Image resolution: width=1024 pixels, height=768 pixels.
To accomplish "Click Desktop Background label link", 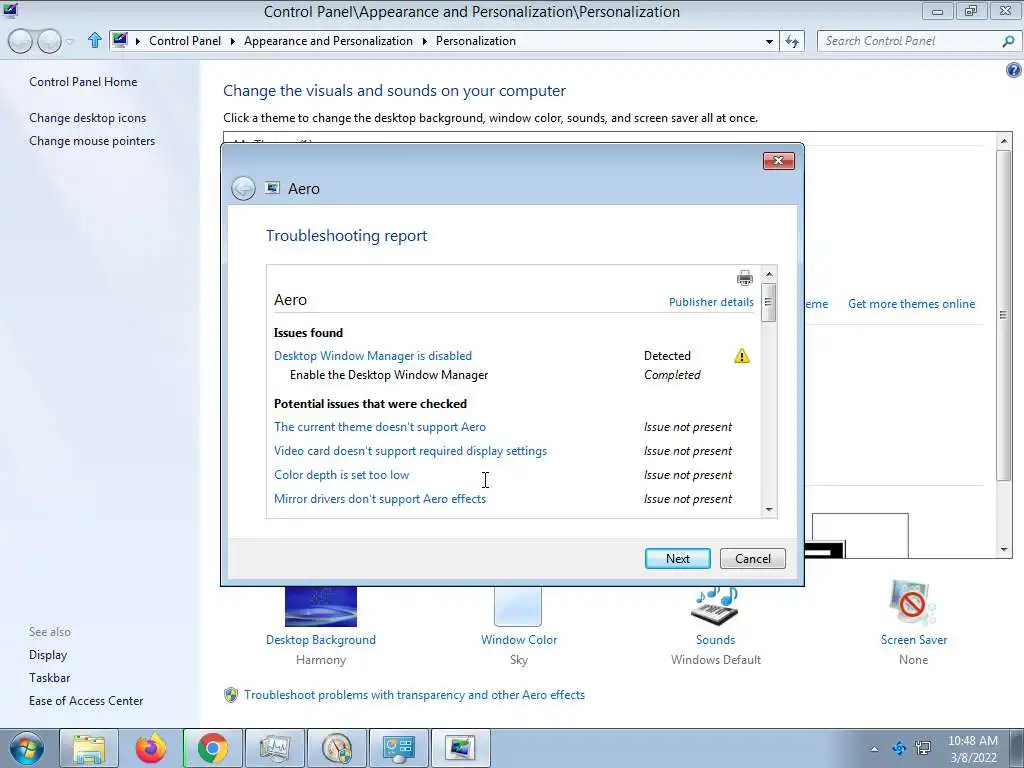I will pos(321,640).
